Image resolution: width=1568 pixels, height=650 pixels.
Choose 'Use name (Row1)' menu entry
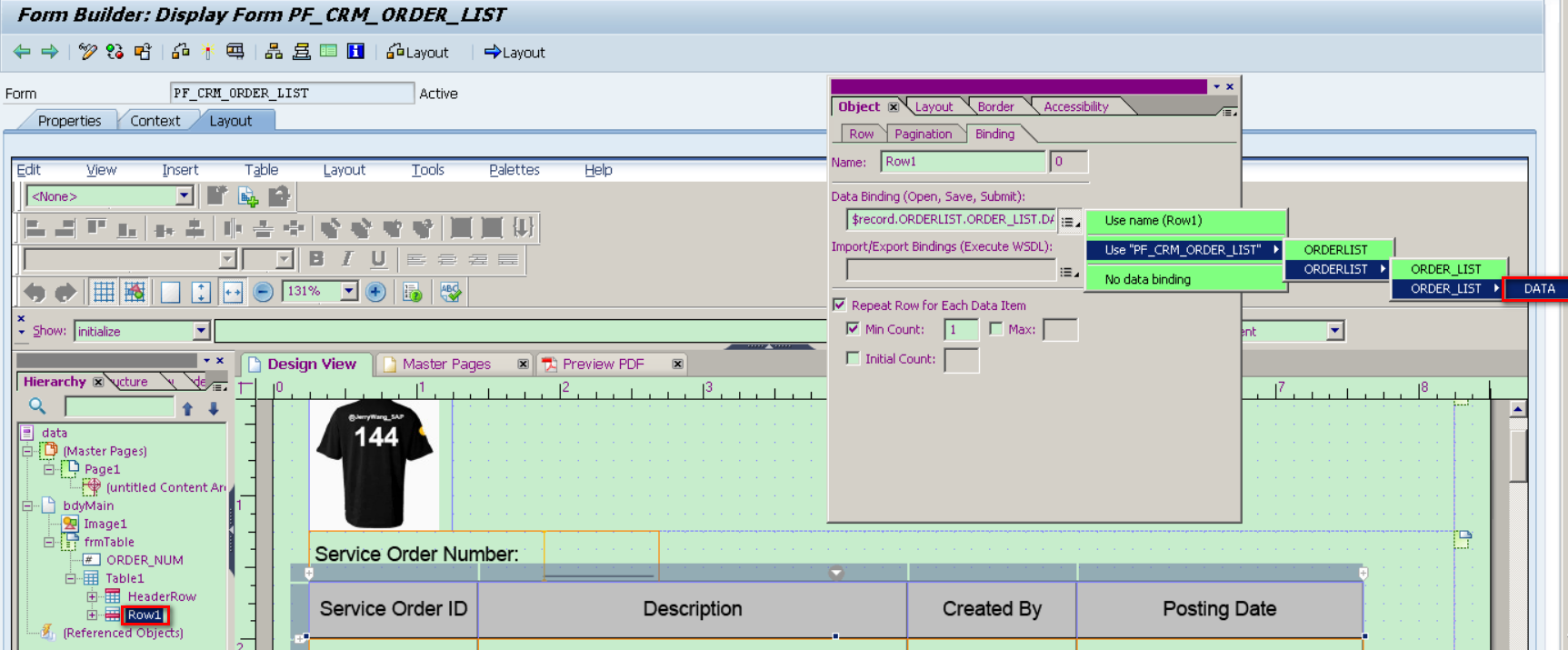click(1185, 220)
